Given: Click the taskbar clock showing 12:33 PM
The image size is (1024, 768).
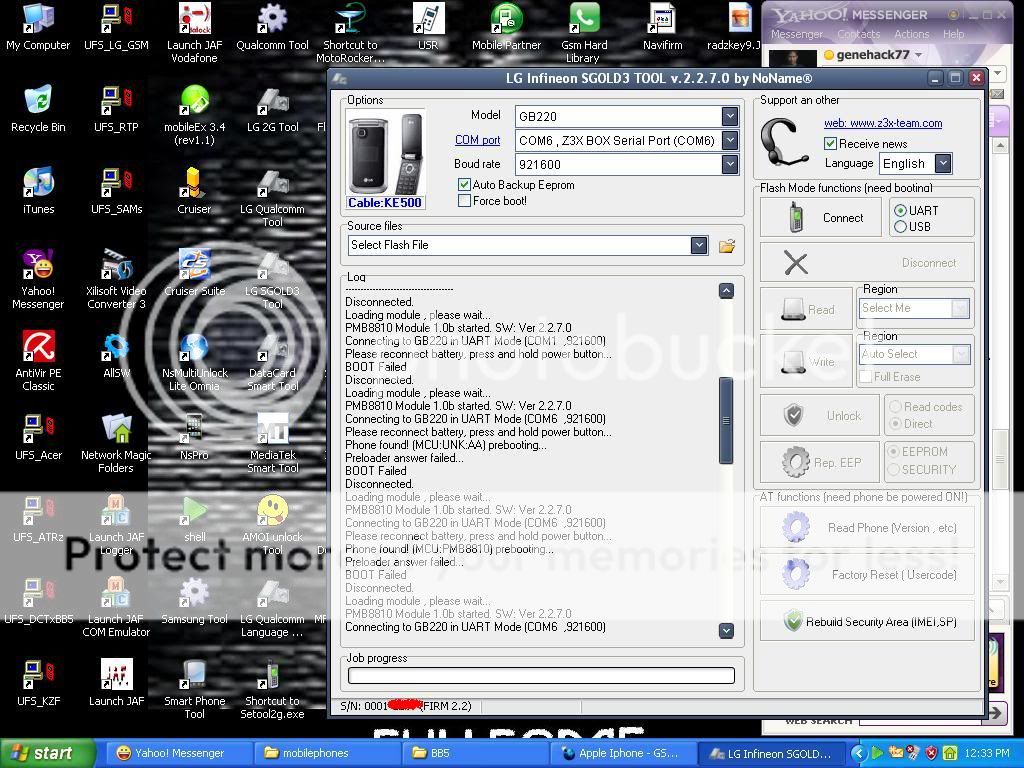Looking at the screenshot, I should 987,753.
